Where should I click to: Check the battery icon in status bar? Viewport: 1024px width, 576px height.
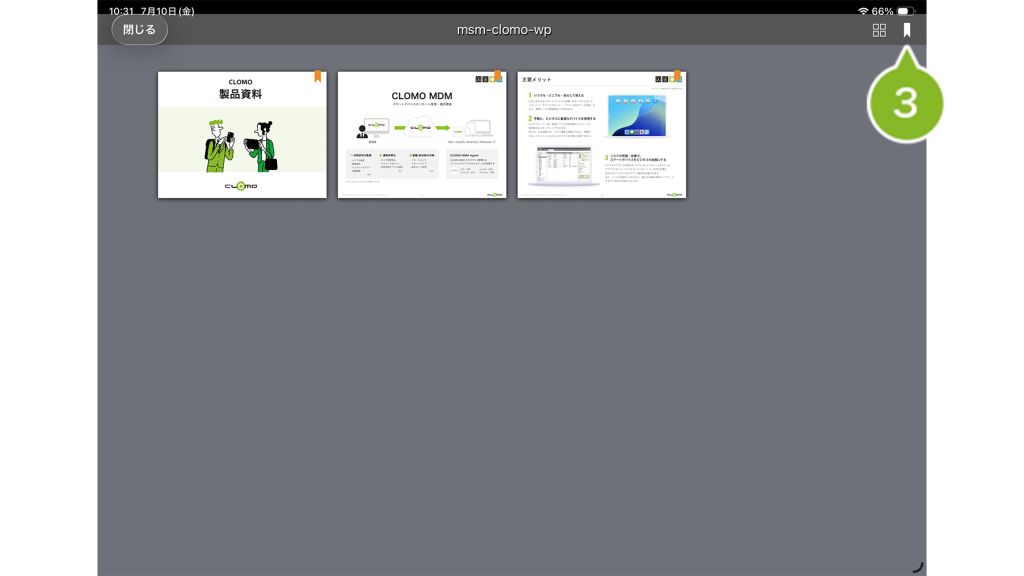tap(906, 11)
